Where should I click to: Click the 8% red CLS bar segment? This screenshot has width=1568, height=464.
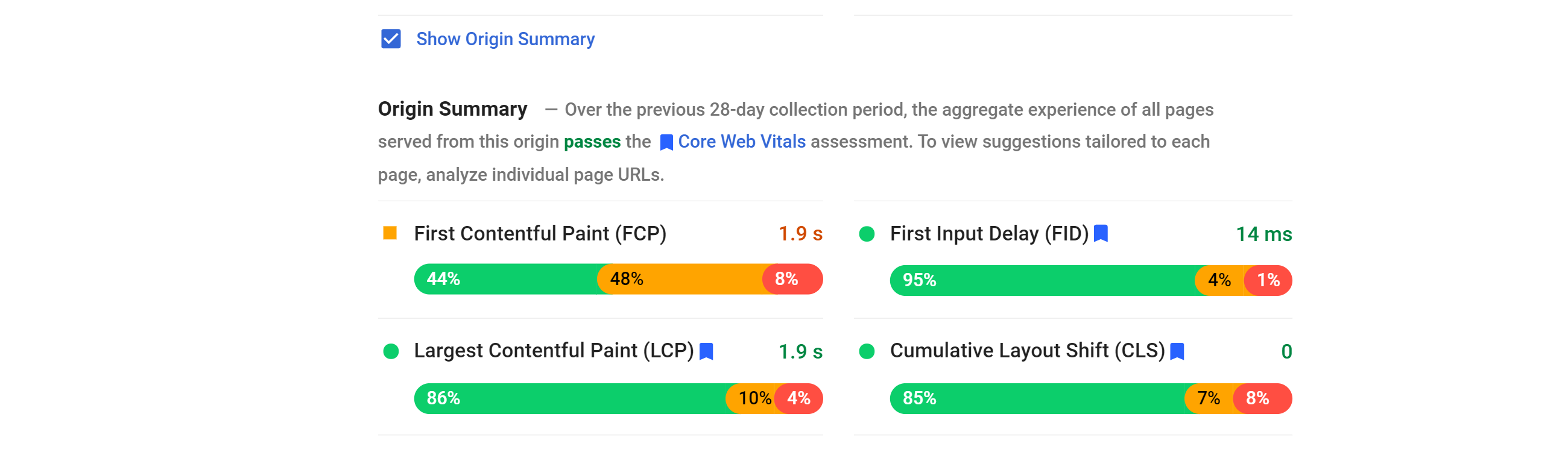(x=1261, y=398)
